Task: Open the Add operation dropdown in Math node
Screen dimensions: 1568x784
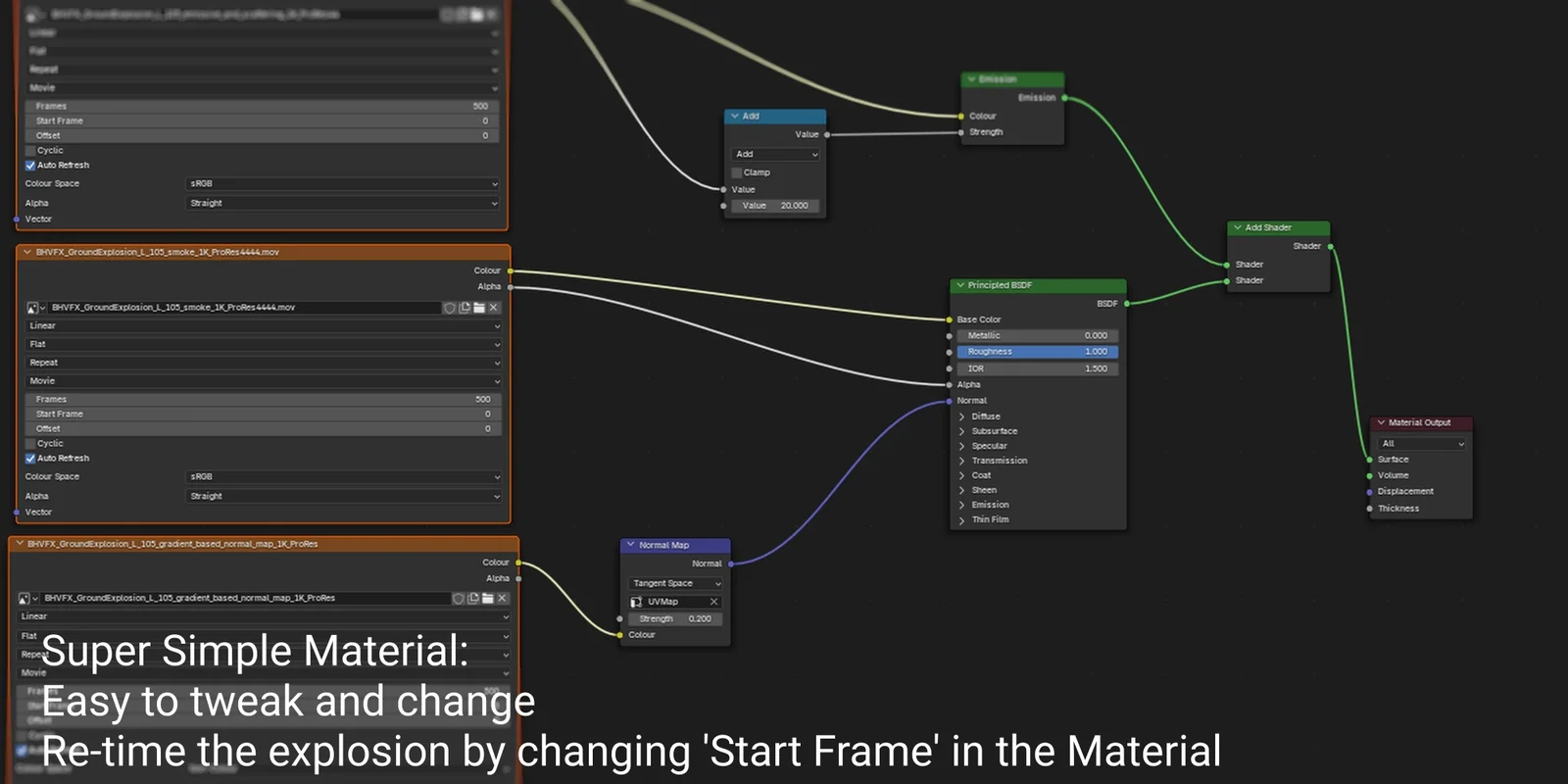Action: [x=775, y=154]
